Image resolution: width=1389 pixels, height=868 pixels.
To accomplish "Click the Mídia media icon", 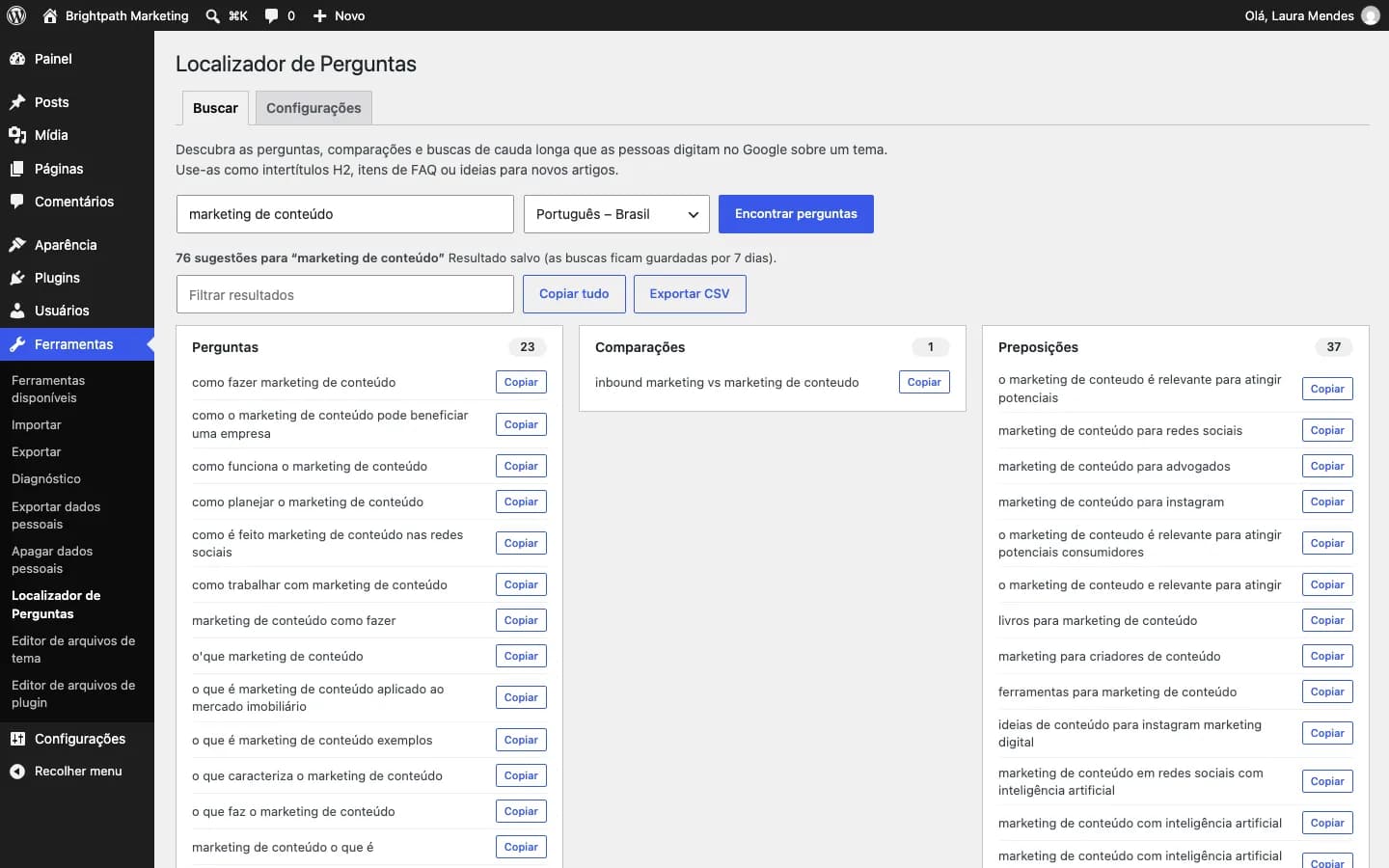I will tap(17, 135).
